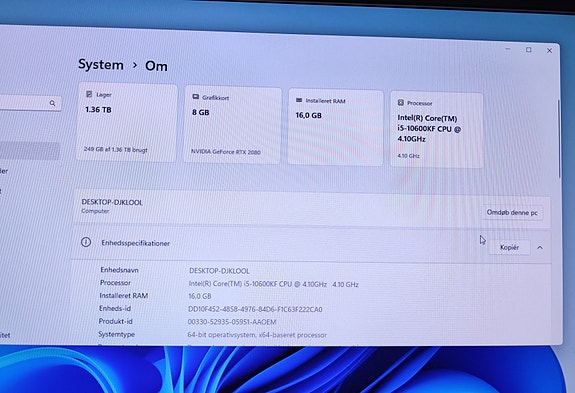The height and width of the screenshot is (393, 575).
Task: Click the search magnifier icon
Action: pyautogui.click(x=52, y=103)
